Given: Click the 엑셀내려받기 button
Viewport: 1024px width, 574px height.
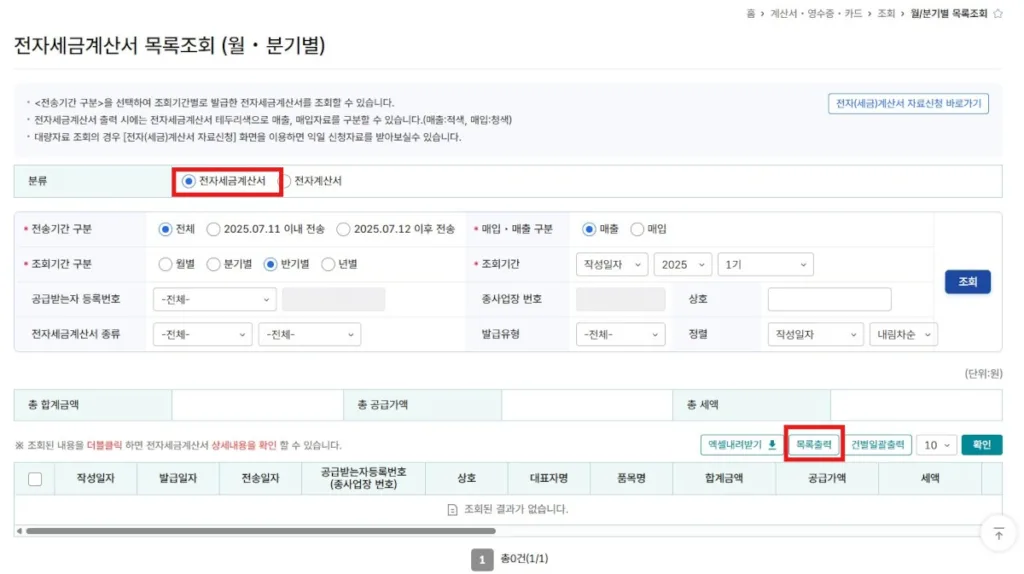Looking at the screenshot, I should point(741,445).
